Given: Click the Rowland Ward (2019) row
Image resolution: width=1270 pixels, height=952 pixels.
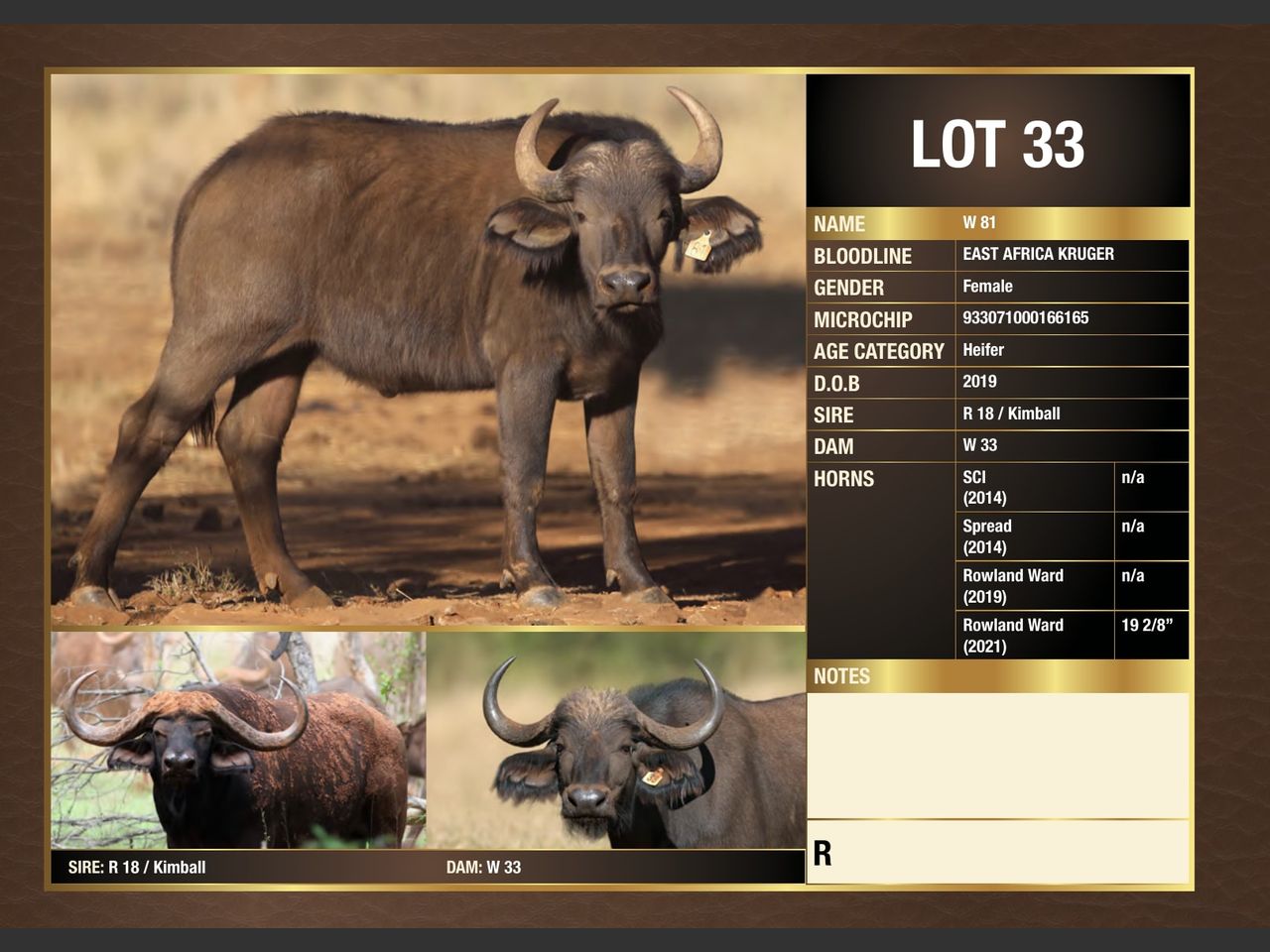Looking at the screenshot, I should coord(1032,586).
